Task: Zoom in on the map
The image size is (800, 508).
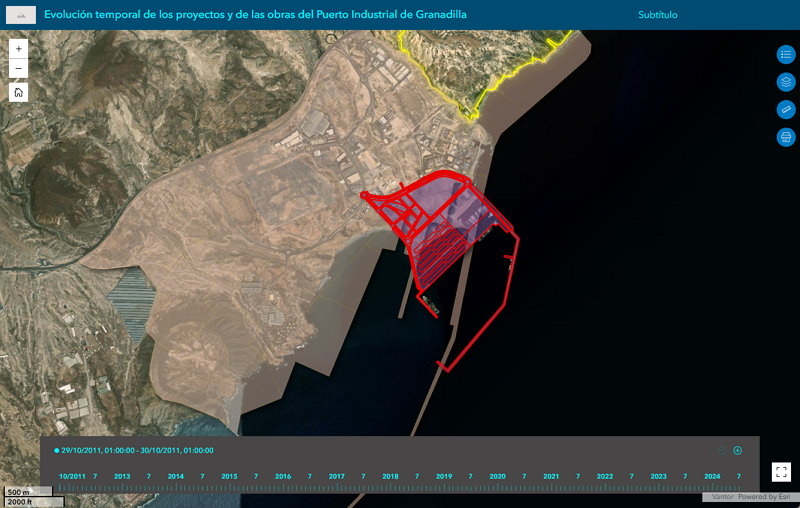Action: click(x=18, y=49)
